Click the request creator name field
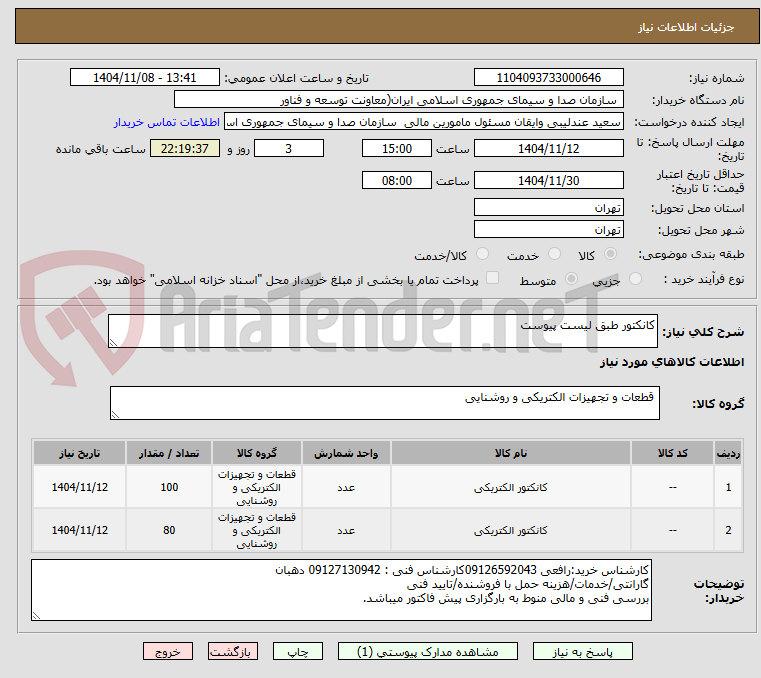This screenshot has height=678, width=761. click(x=424, y=122)
